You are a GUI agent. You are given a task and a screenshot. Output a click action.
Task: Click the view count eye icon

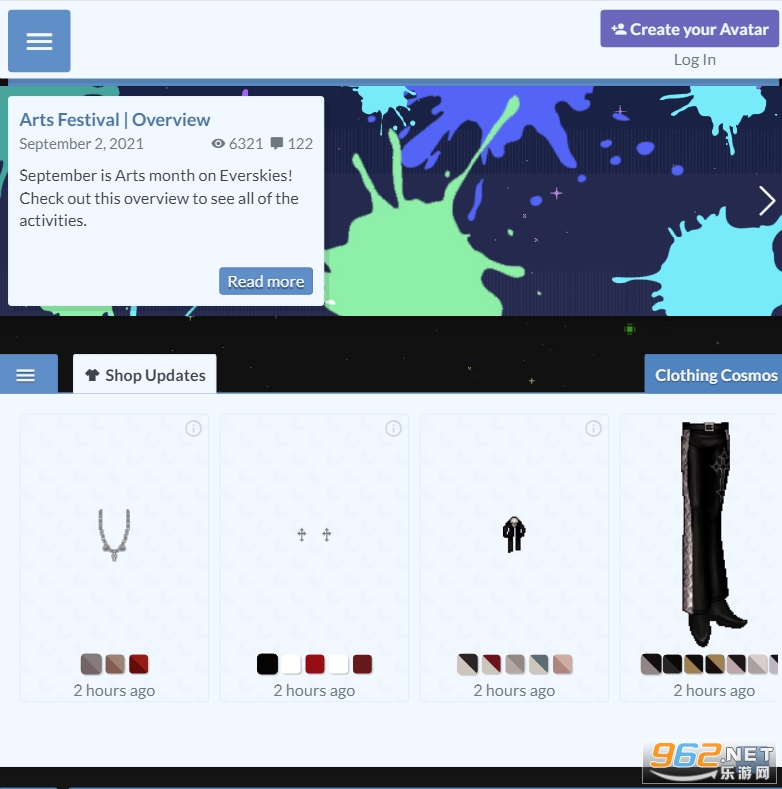click(x=218, y=143)
